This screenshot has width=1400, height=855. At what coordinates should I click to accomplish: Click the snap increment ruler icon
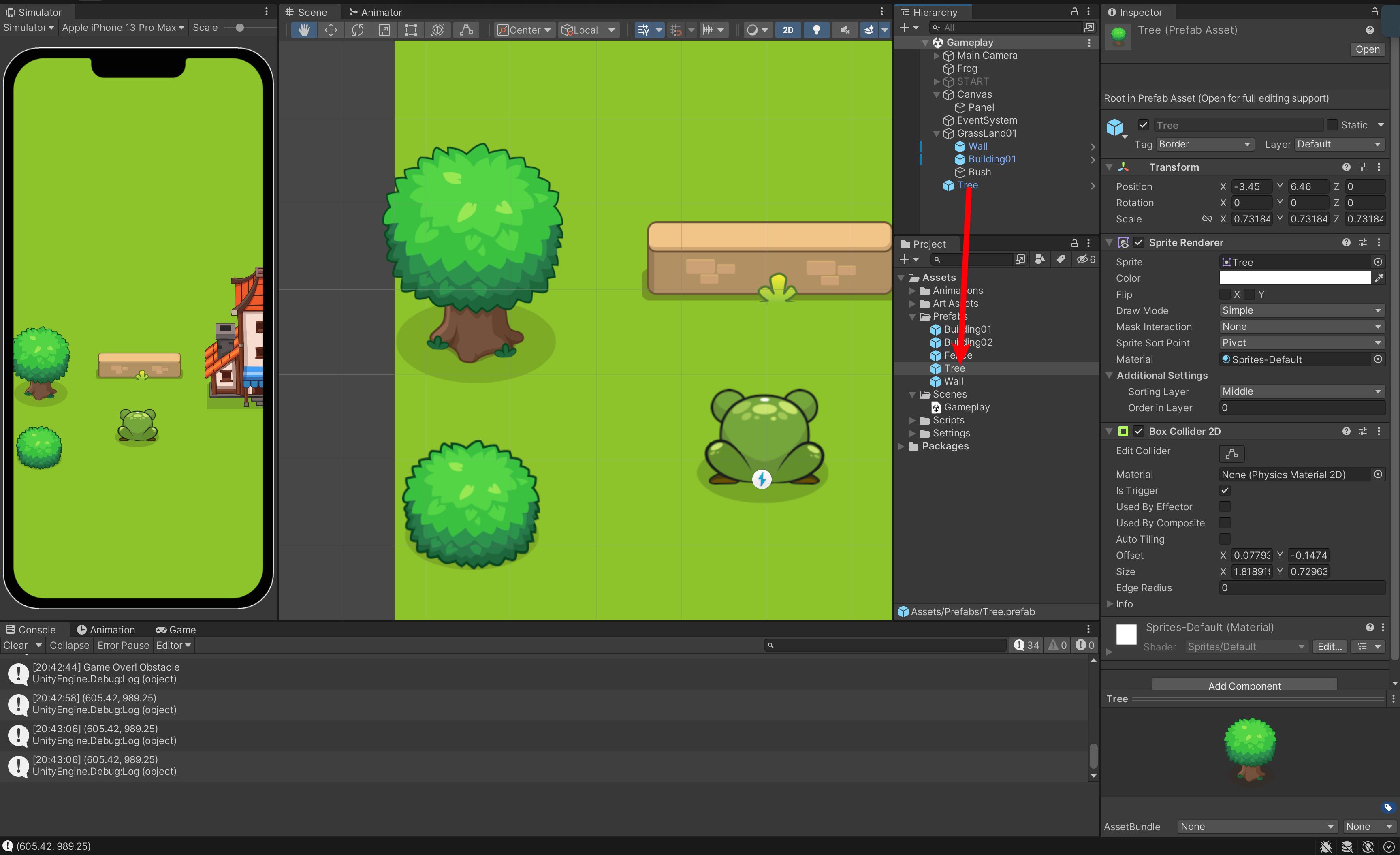coord(708,30)
